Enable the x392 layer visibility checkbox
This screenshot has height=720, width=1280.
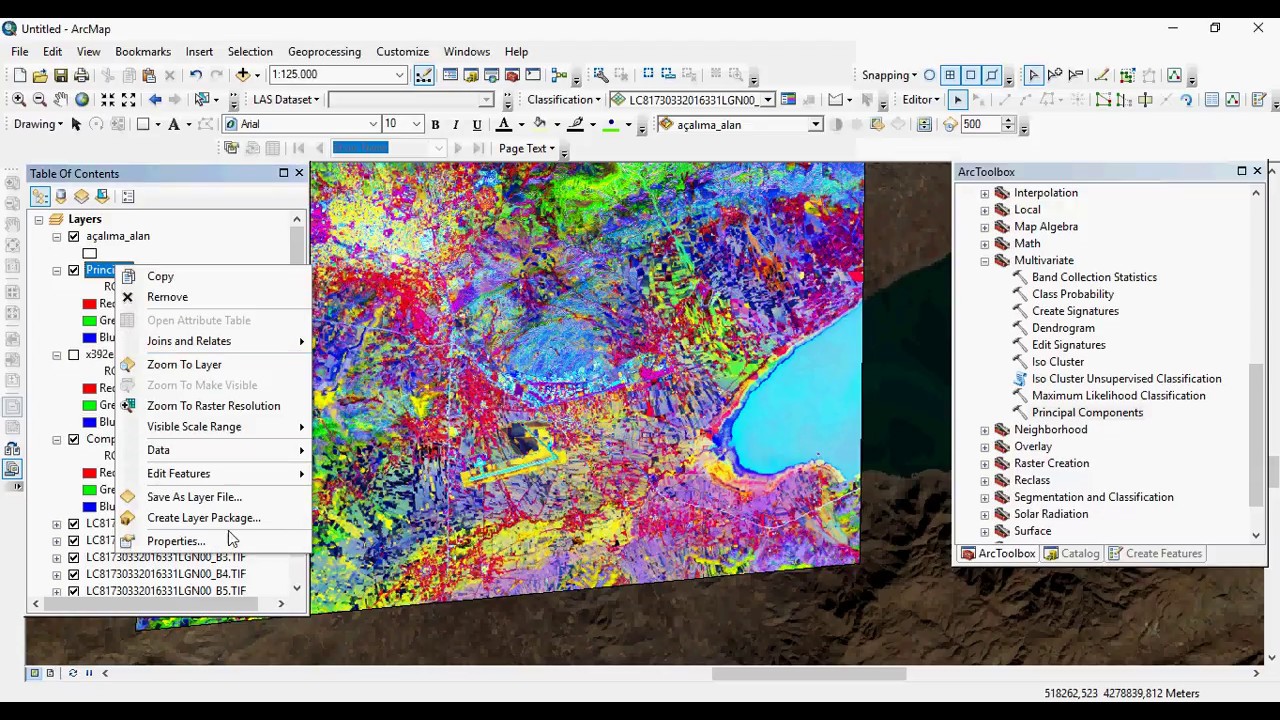[74, 355]
